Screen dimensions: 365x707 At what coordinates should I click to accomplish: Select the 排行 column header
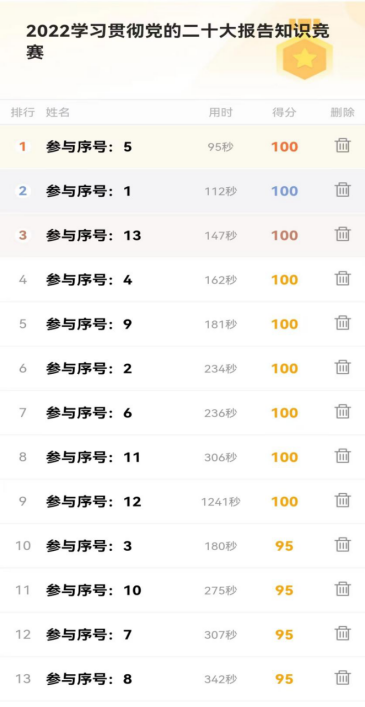(x=23, y=113)
